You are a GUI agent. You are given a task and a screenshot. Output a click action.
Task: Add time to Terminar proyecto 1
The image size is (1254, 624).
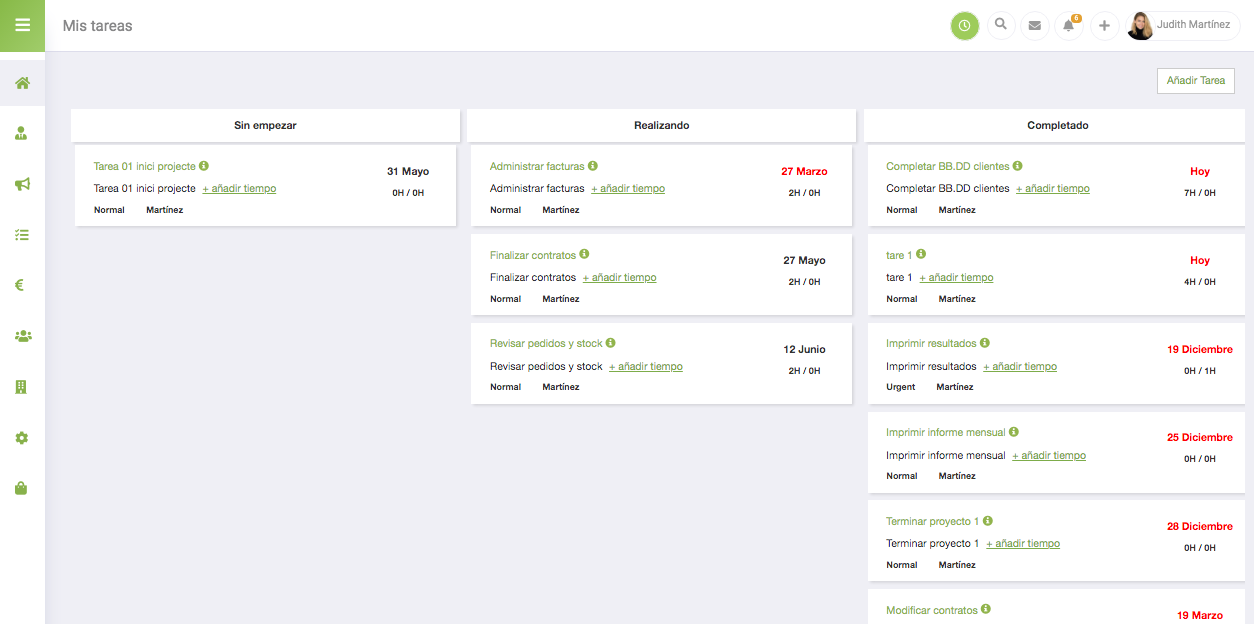pyautogui.click(x=1023, y=544)
